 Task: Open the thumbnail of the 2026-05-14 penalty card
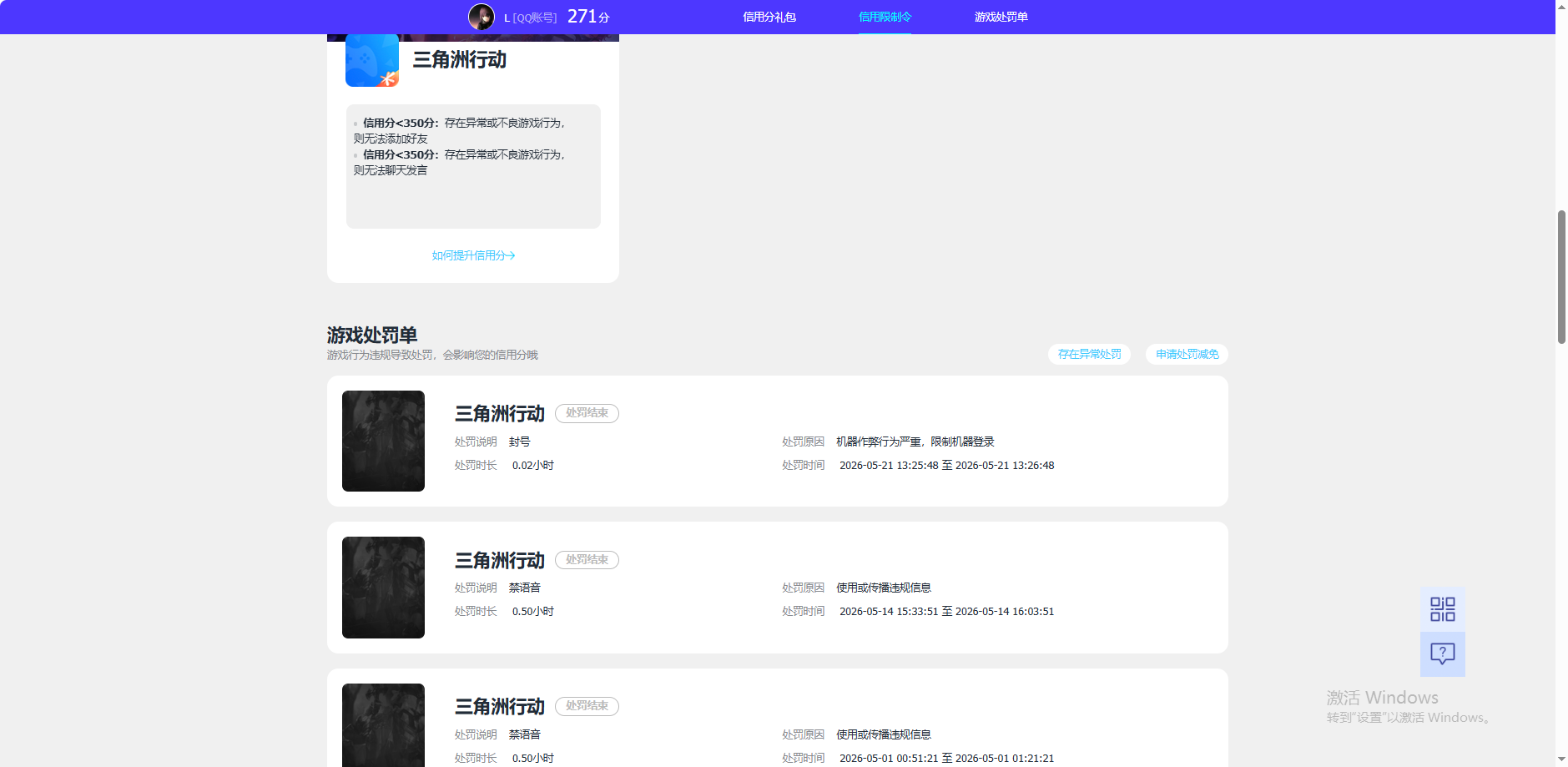point(383,588)
